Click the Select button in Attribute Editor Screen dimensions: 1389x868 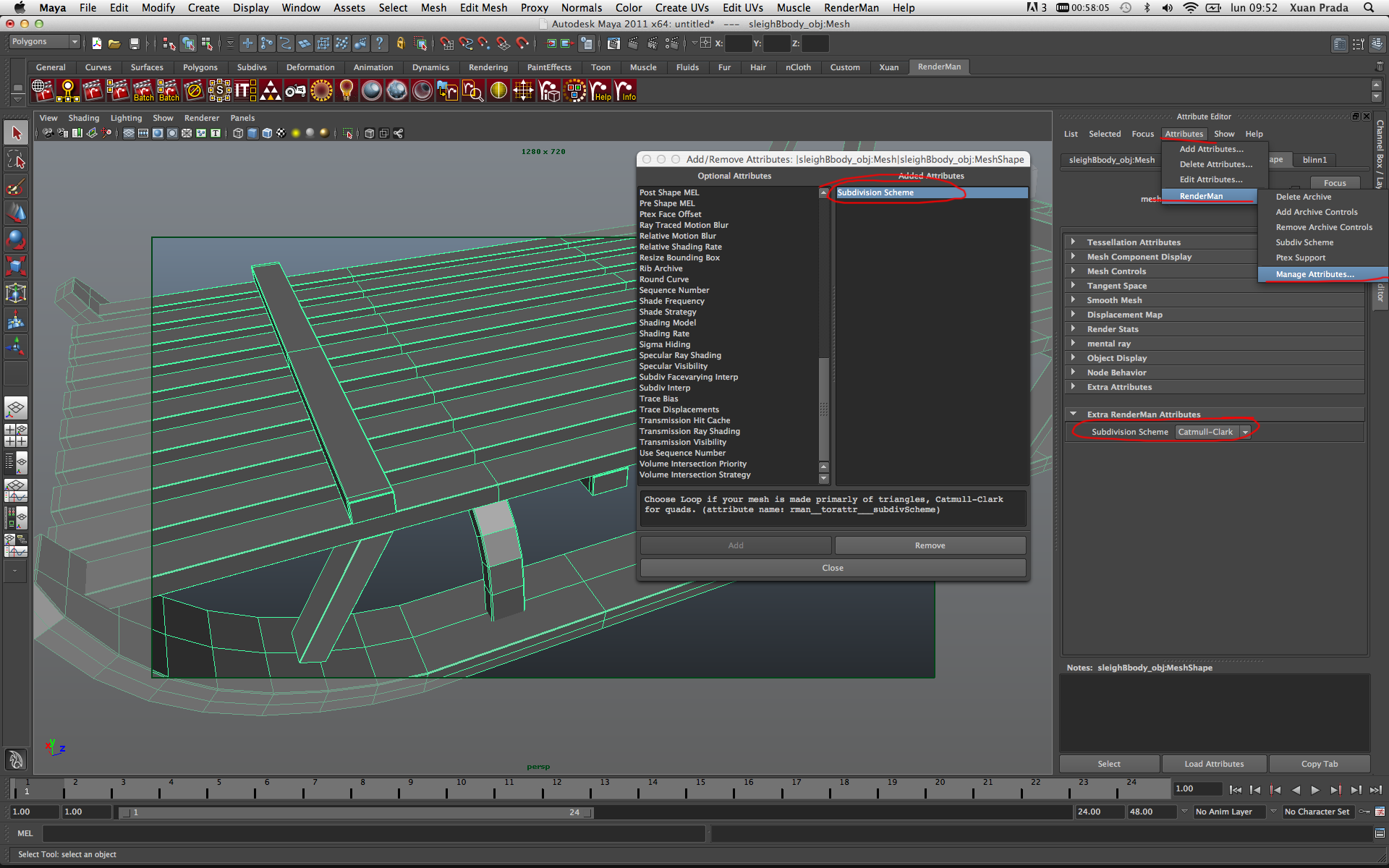[1109, 764]
